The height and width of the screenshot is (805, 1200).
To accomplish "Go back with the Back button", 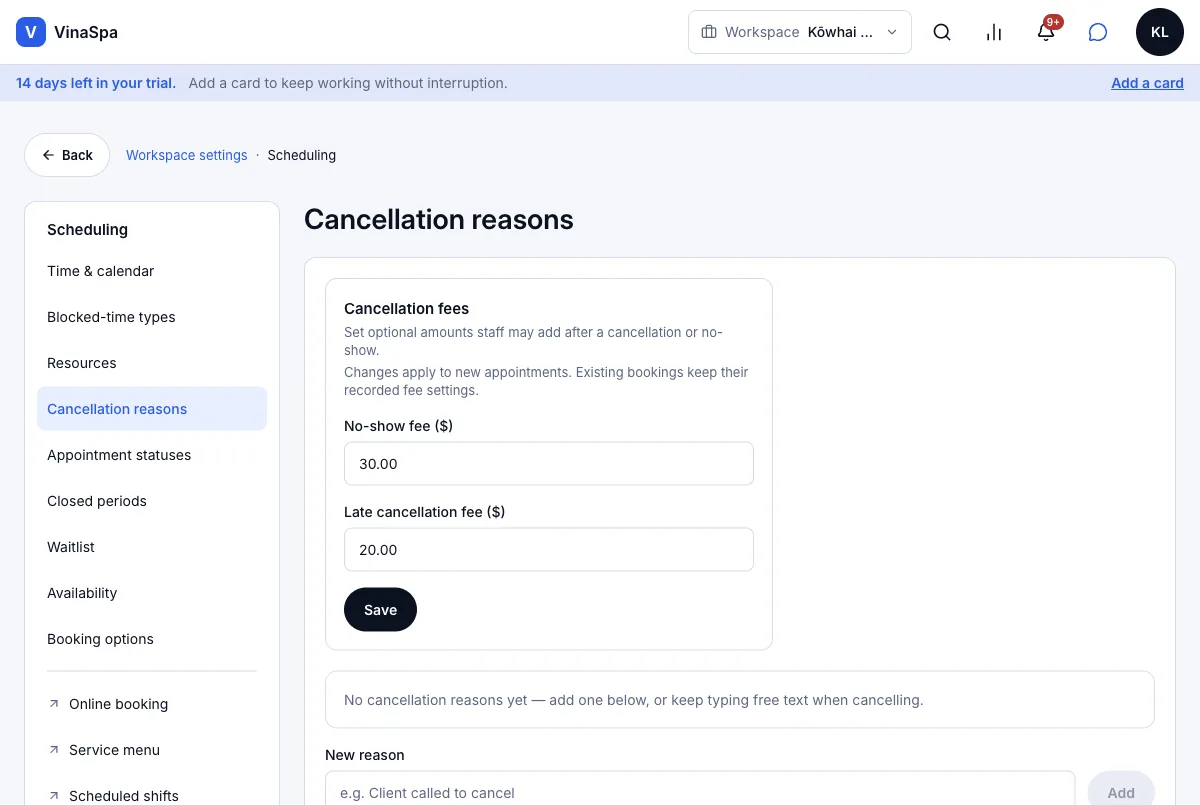I will [x=67, y=155].
